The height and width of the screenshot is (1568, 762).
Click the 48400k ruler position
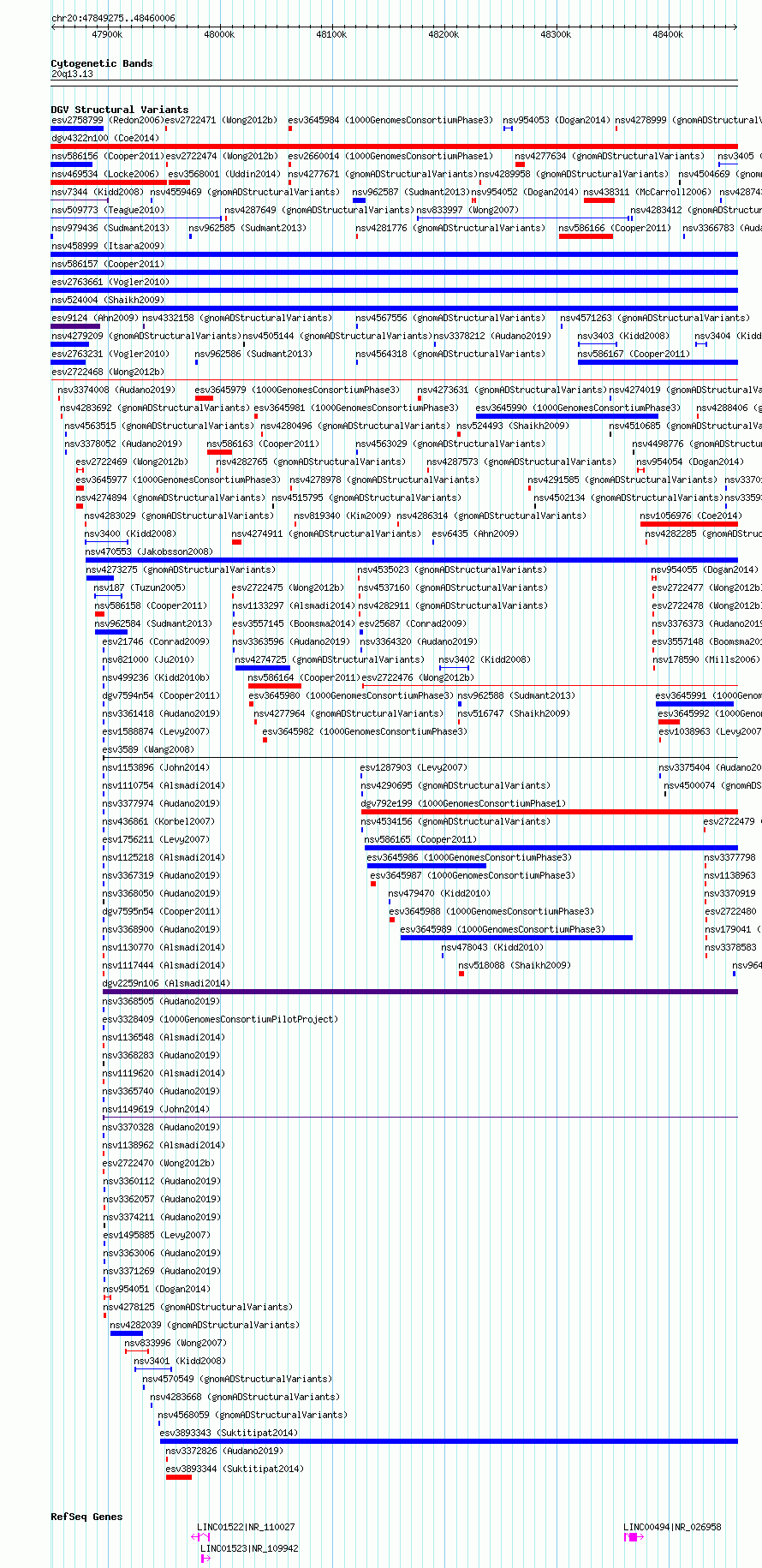coord(668,34)
